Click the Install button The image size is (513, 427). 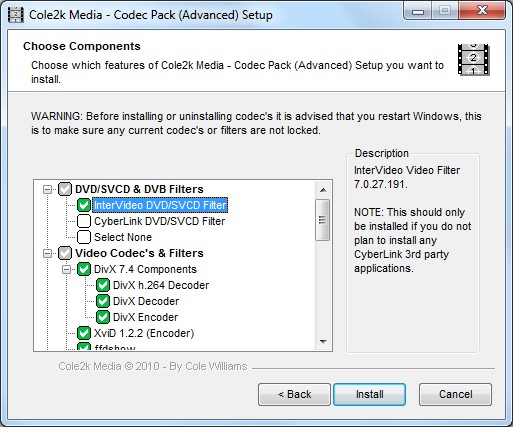[x=370, y=394]
